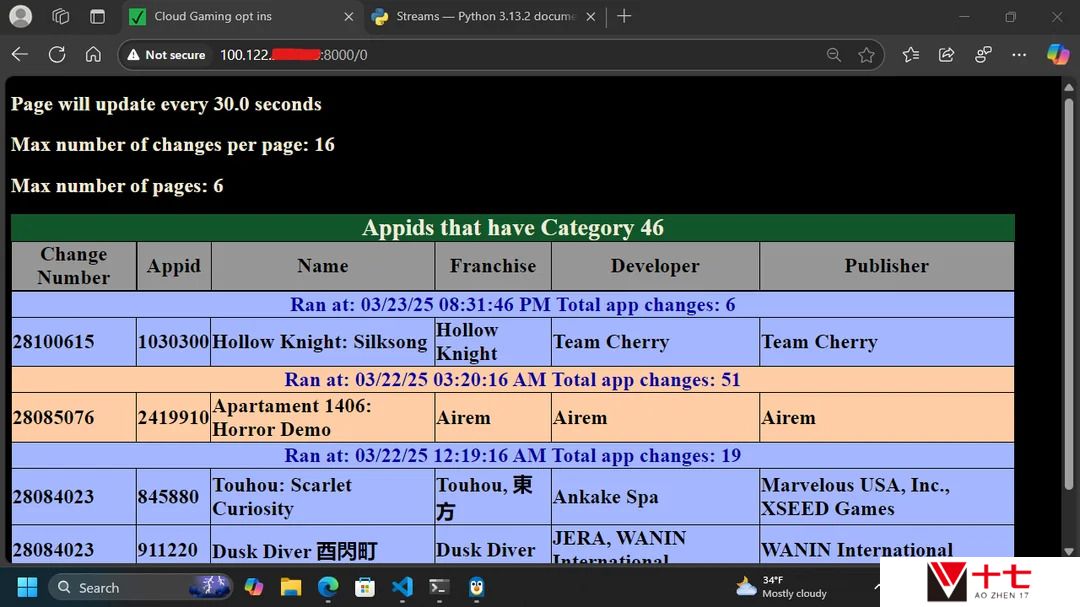Viewport: 1080px width, 607px height.
Task: Switch to the Streams Python 3.13.2 documentation tab
Action: tap(482, 17)
